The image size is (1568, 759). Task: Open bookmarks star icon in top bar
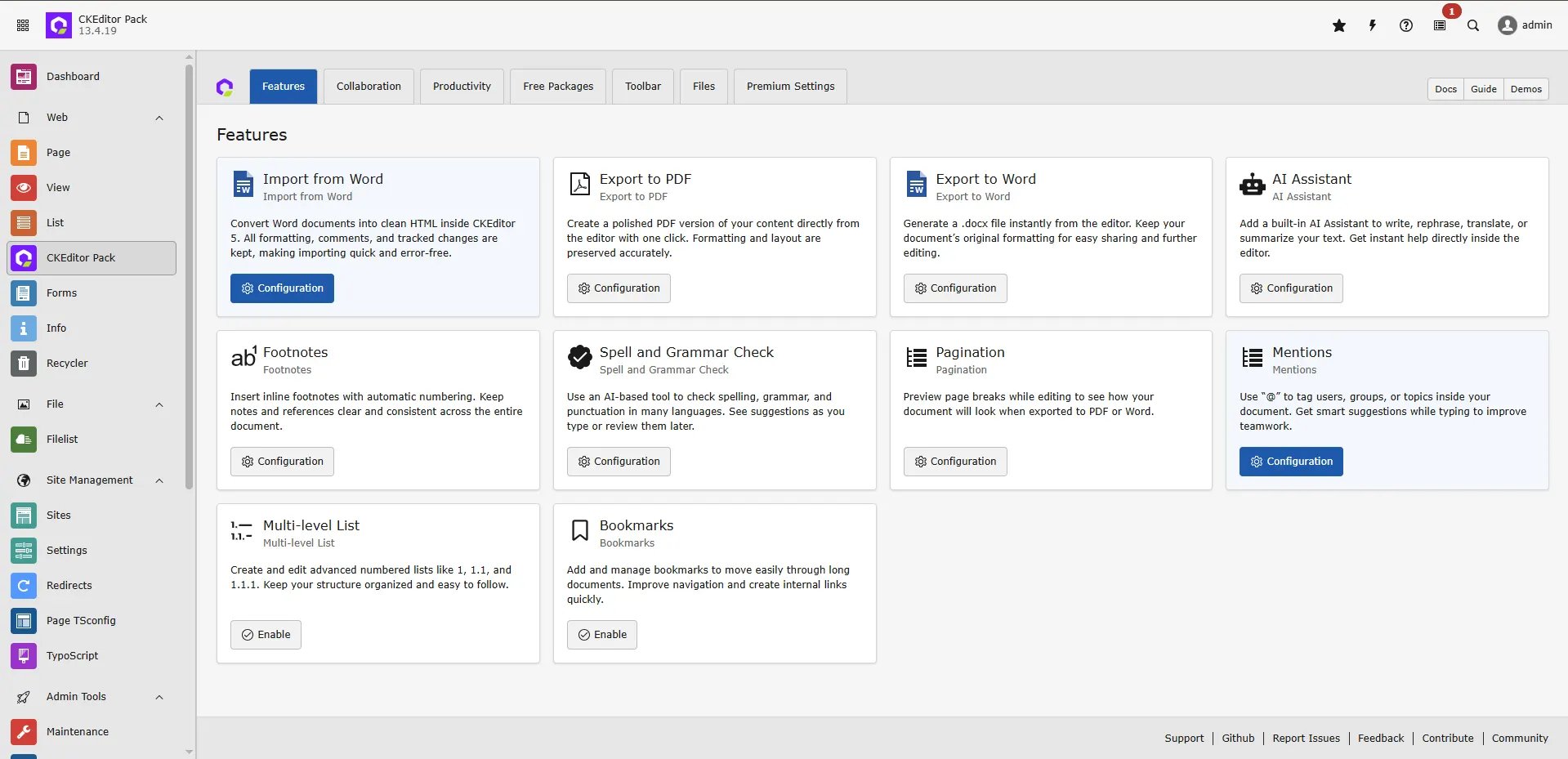pos(1339,25)
